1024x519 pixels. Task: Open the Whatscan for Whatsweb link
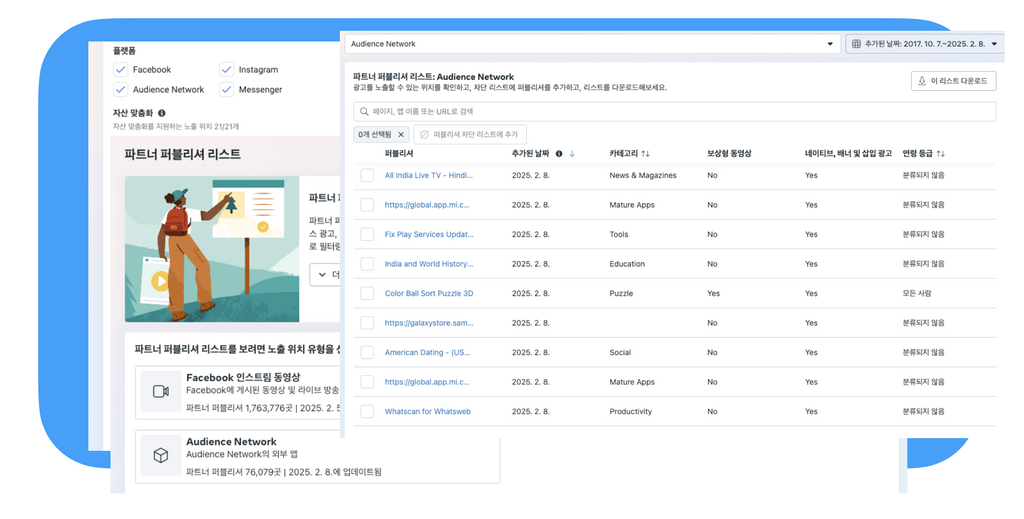pyautogui.click(x=428, y=412)
